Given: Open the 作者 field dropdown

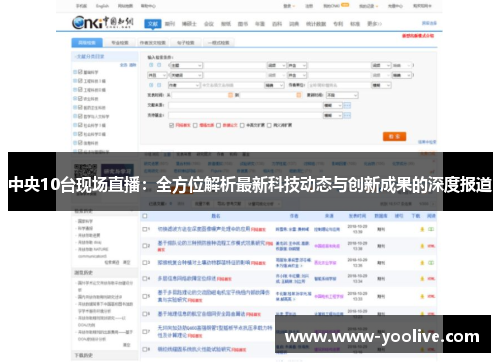Looking at the screenshot, I should [184, 85].
